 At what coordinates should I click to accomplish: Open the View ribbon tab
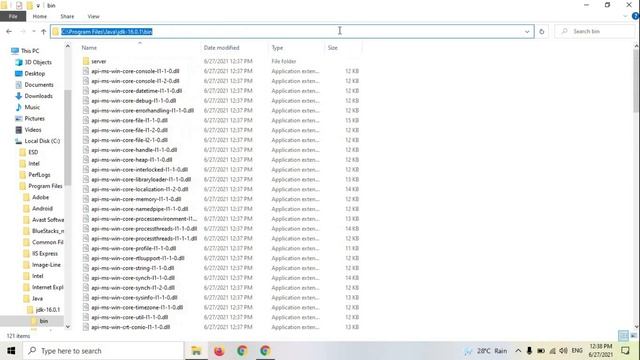[93, 16]
